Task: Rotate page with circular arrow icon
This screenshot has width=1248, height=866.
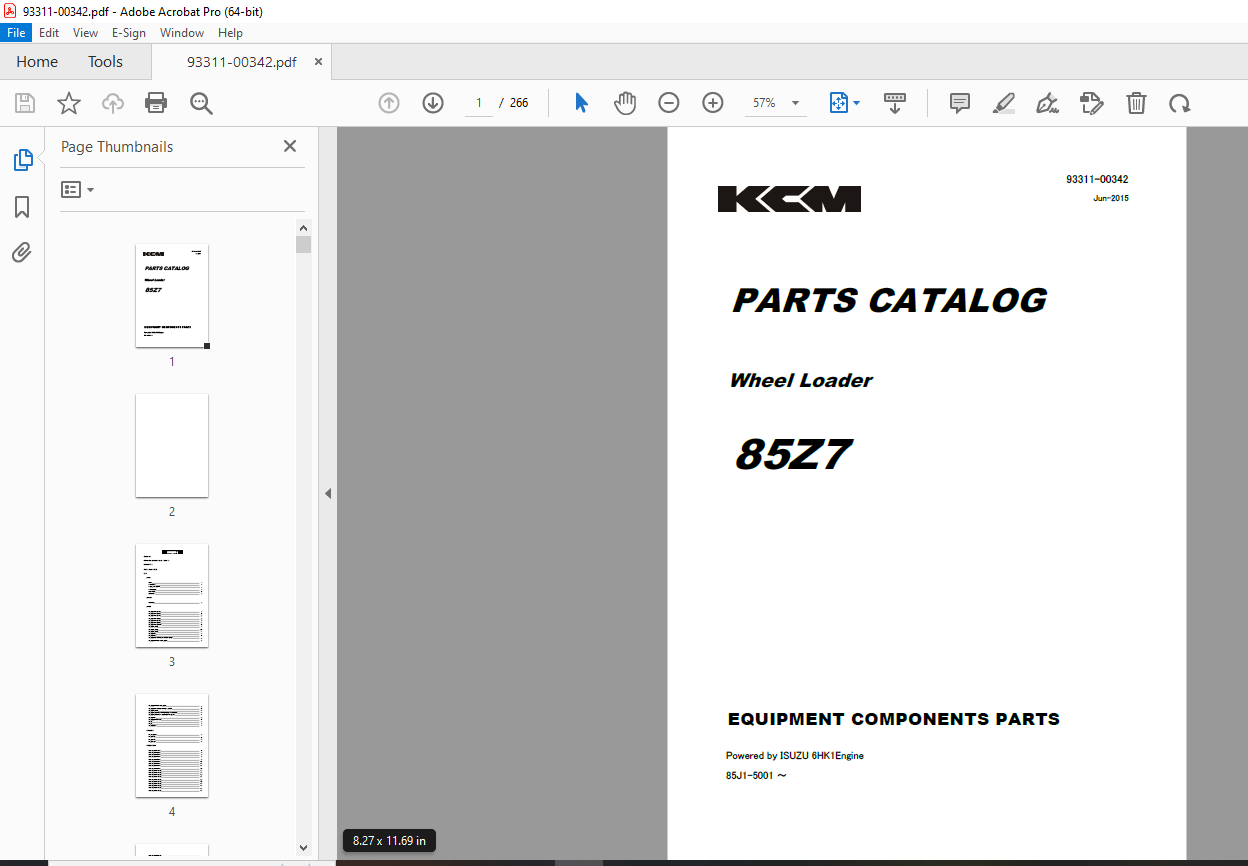Action: 1180,103
